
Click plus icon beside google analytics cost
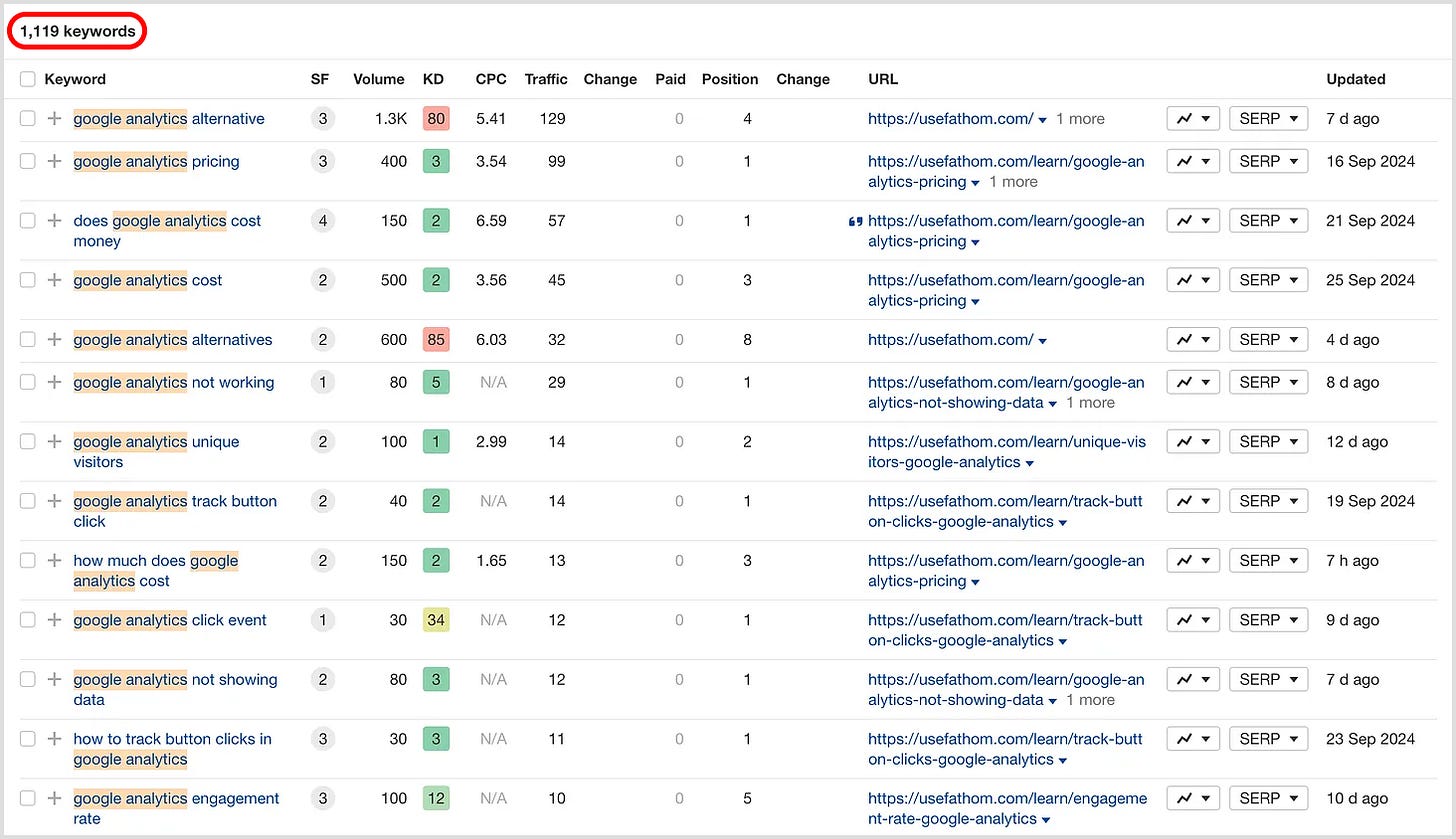[x=54, y=280]
